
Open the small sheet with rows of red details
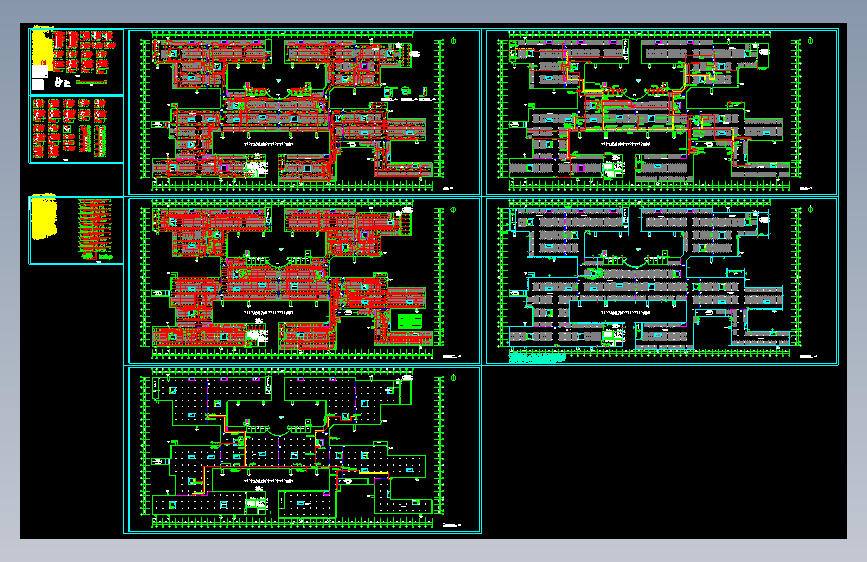(76, 129)
